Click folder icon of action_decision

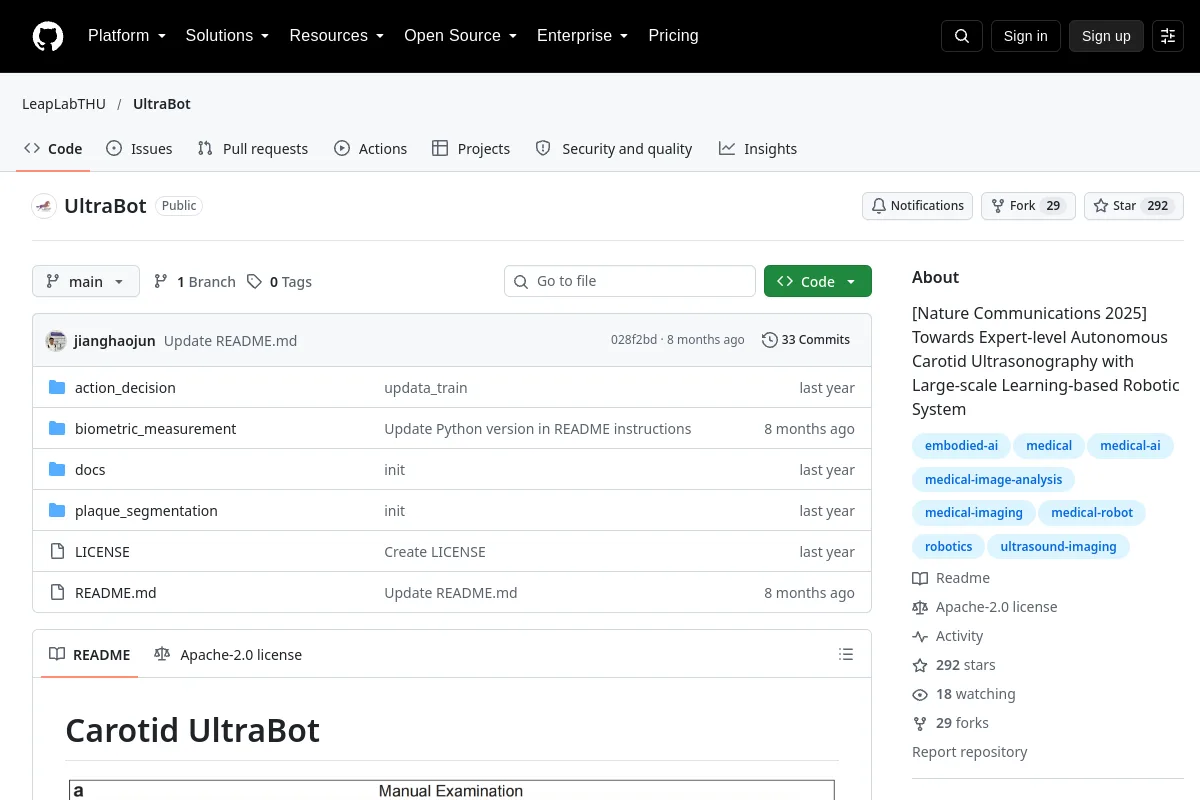[x=57, y=388]
